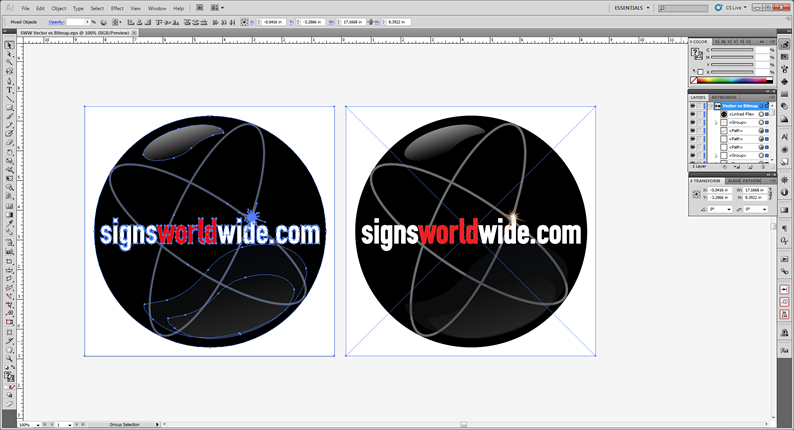Viewport: 794px width, 430px height.
Task: Select the Pencil tool
Action: tap(9, 125)
